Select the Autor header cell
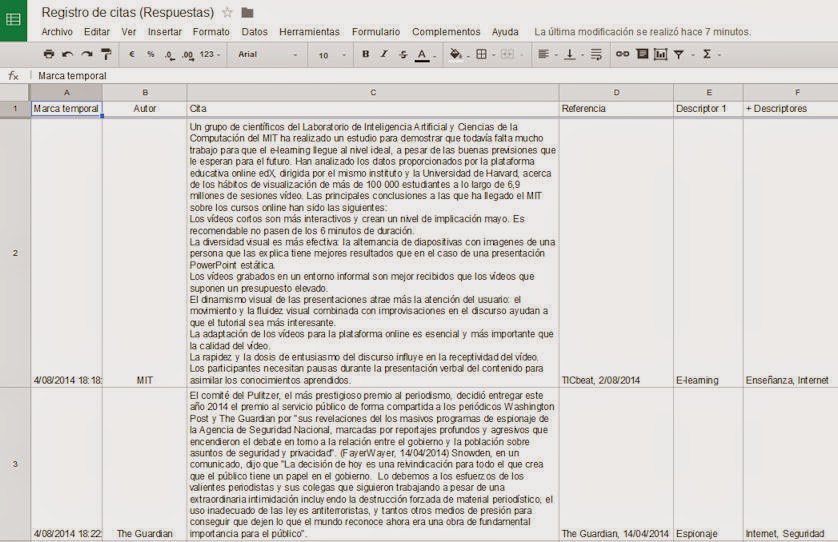 [x=145, y=109]
